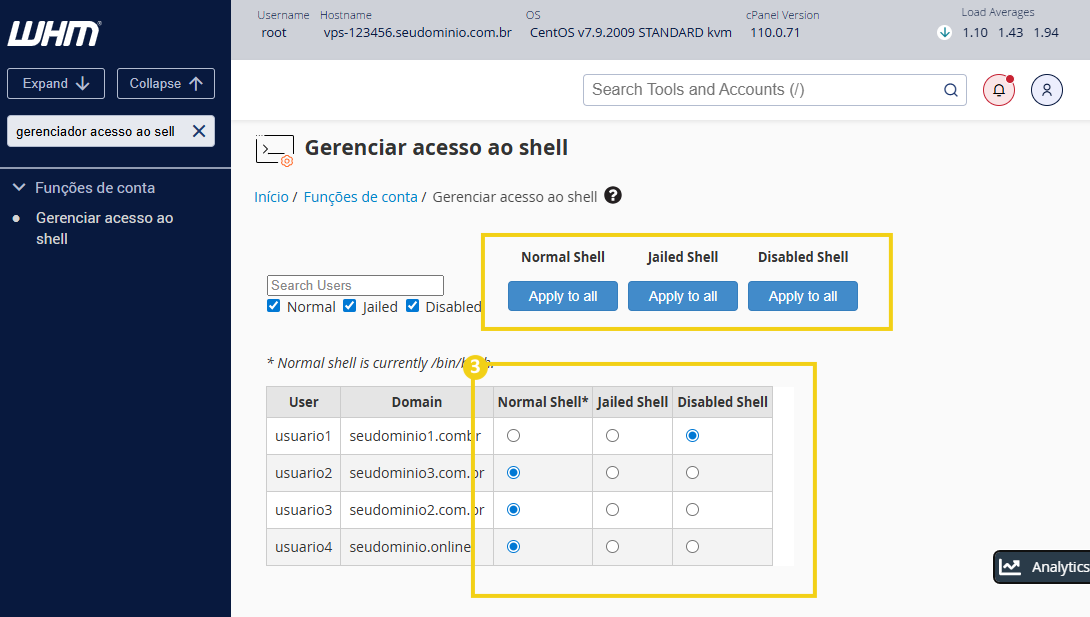Screen dimensions: 1090x617
Task: Open the user profile icon
Action: coord(1047,90)
